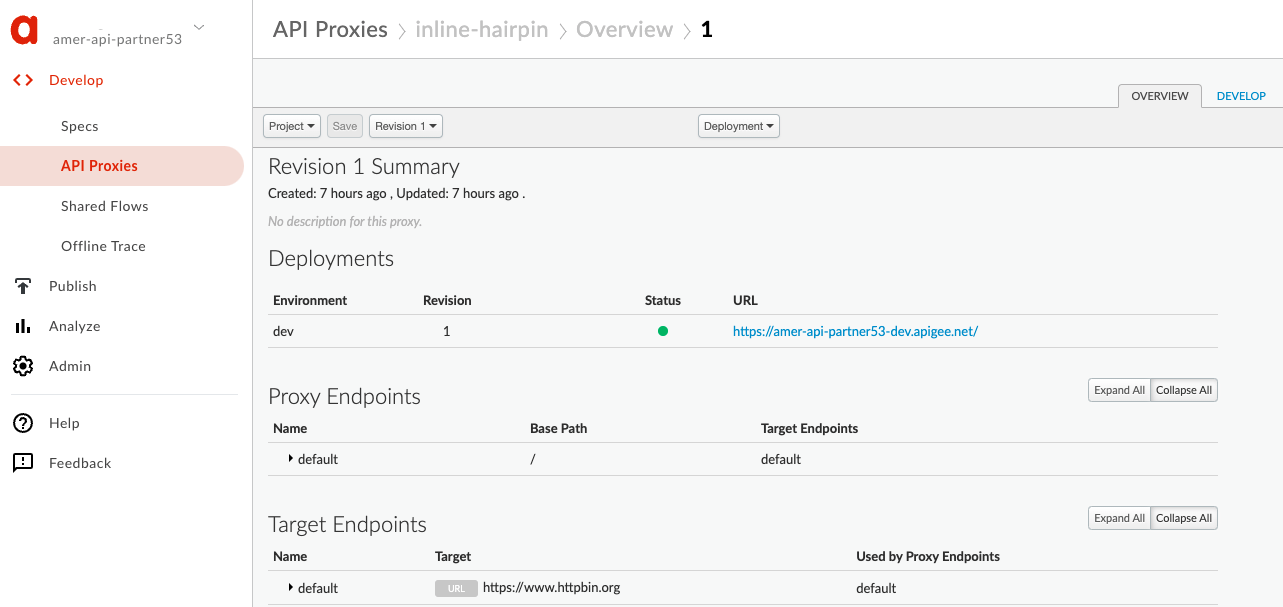Click the green dev deployment status dot
Image resolution: width=1283 pixels, height=607 pixels.
coord(663,331)
